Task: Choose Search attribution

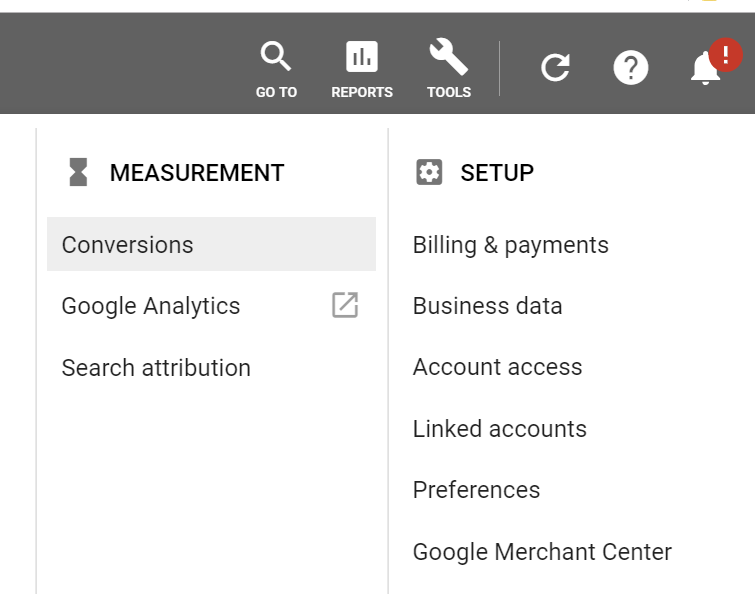Action: (x=156, y=368)
